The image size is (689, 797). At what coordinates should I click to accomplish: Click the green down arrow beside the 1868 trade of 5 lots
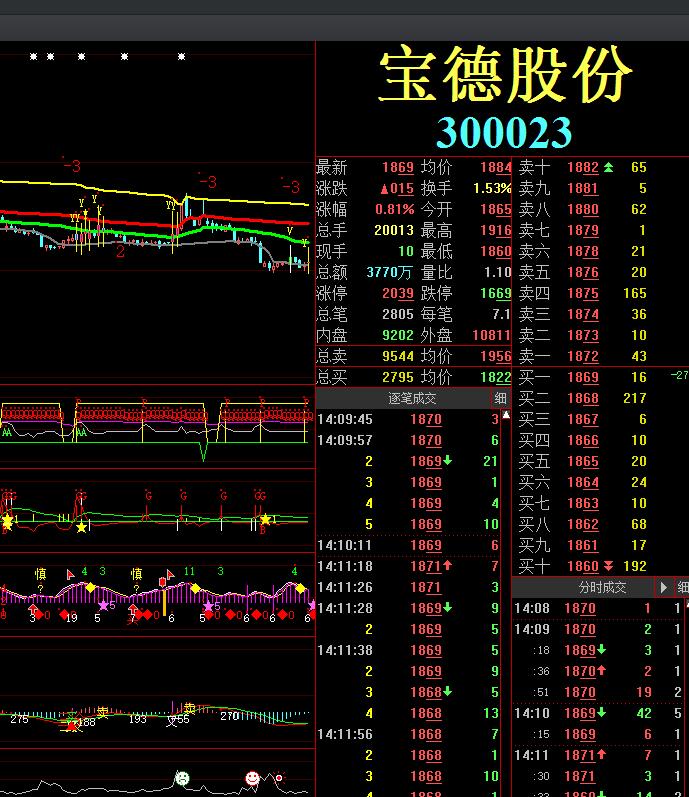447,691
